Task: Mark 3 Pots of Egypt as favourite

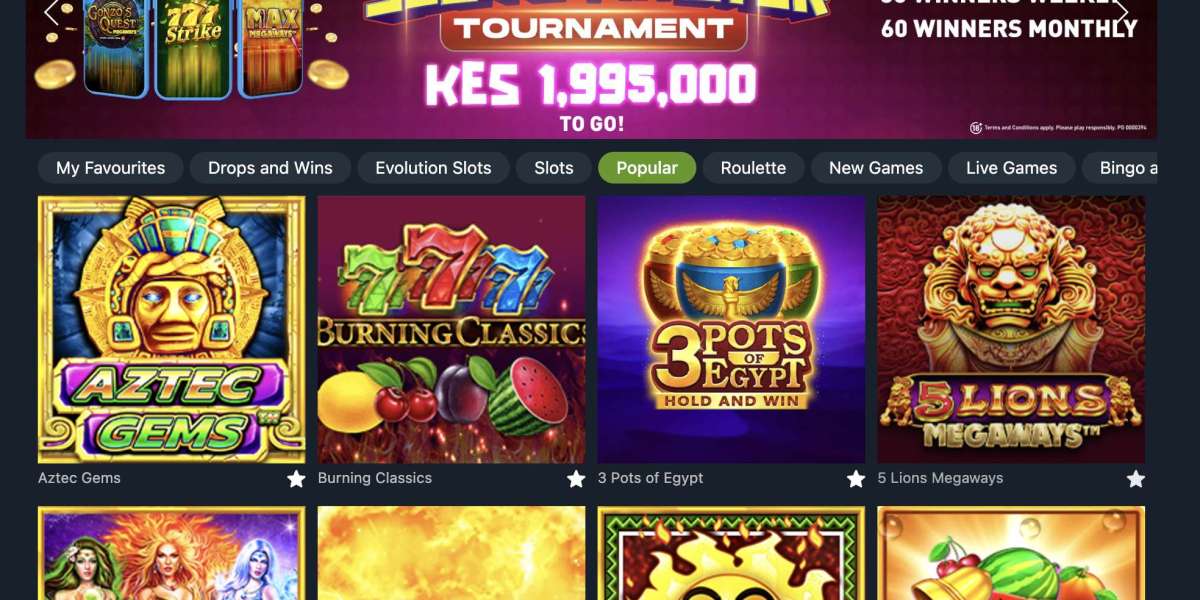Action: click(856, 479)
